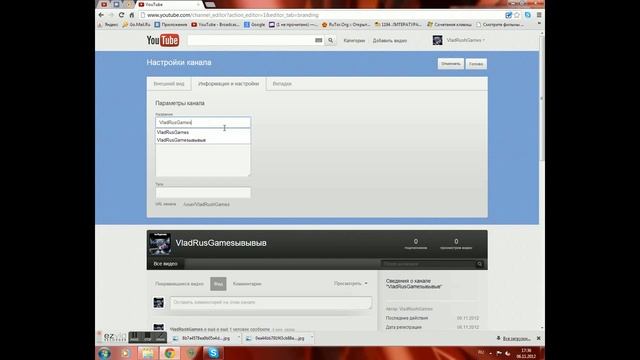The height and width of the screenshot is (360, 640).
Task: Open the Яндекс bookmark
Action: pyautogui.click(x=108, y=24)
